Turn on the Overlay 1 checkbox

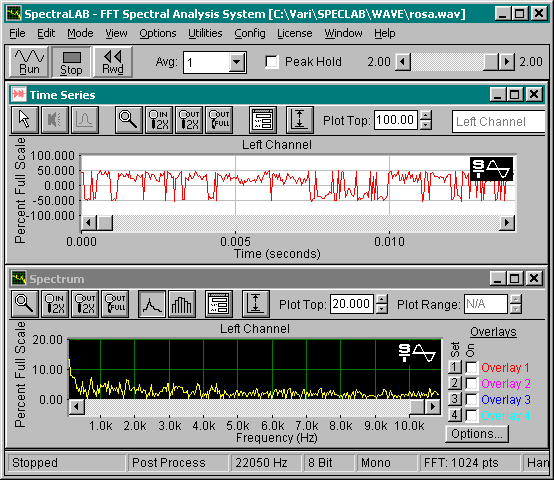(x=472, y=367)
